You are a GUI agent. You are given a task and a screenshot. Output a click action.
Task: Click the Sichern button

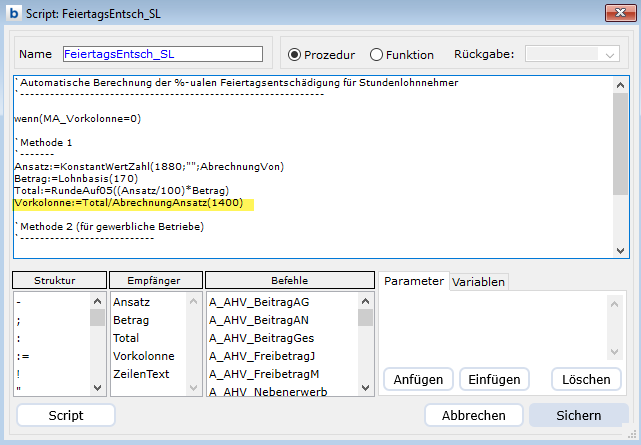pyautogui.click(x=578, y=415)
